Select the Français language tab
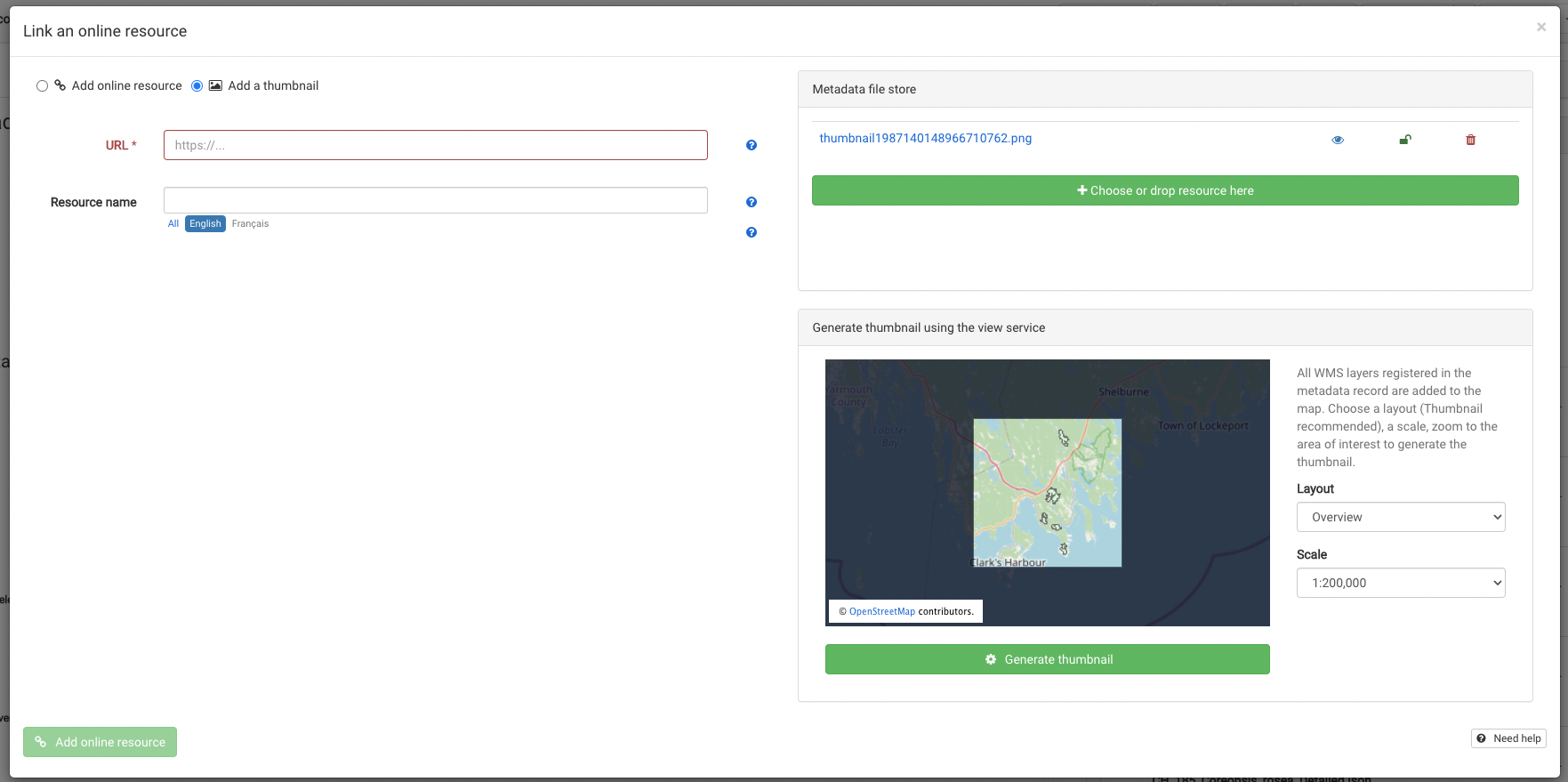Viewport: 1568px width, 782px height. coord(250,224)
